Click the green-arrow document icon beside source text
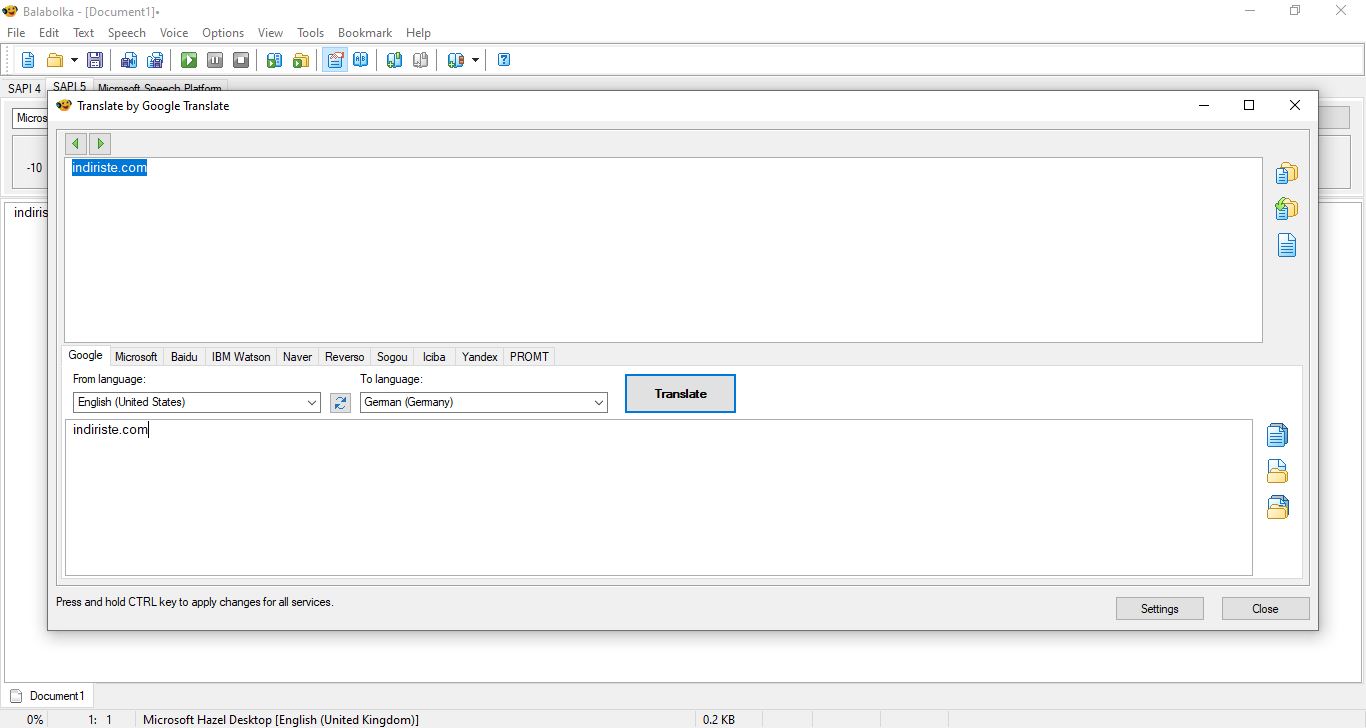1366x728 pixels. tap(1286, 208)
